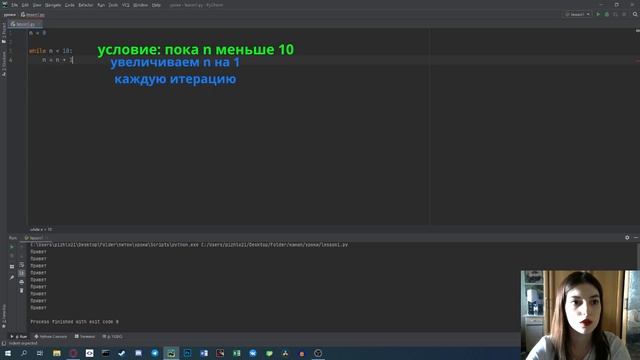Click the Stop icon in the top toolbar

point(624,14)
